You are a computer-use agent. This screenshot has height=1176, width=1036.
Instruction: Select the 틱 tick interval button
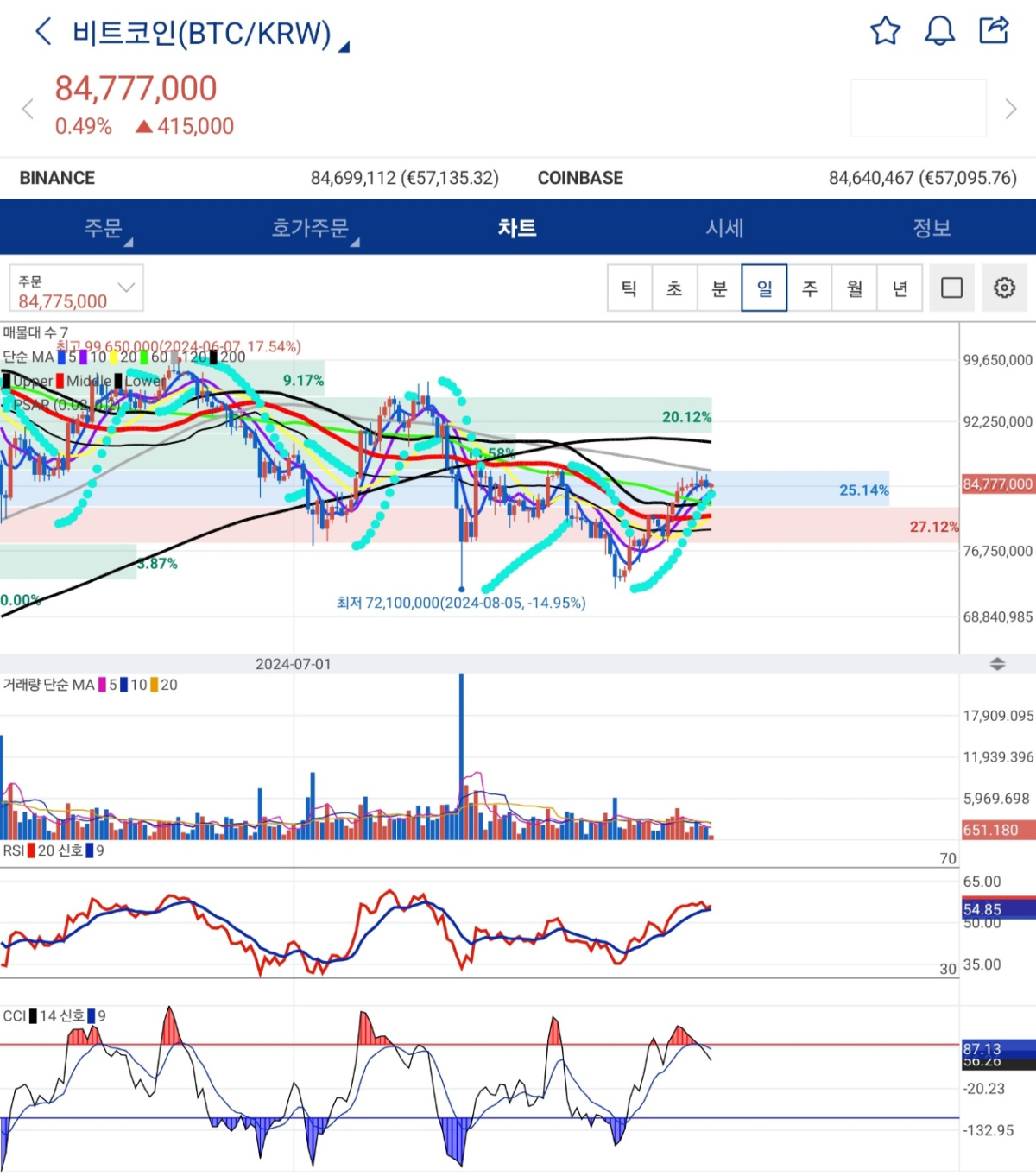[x=629, y=288]
